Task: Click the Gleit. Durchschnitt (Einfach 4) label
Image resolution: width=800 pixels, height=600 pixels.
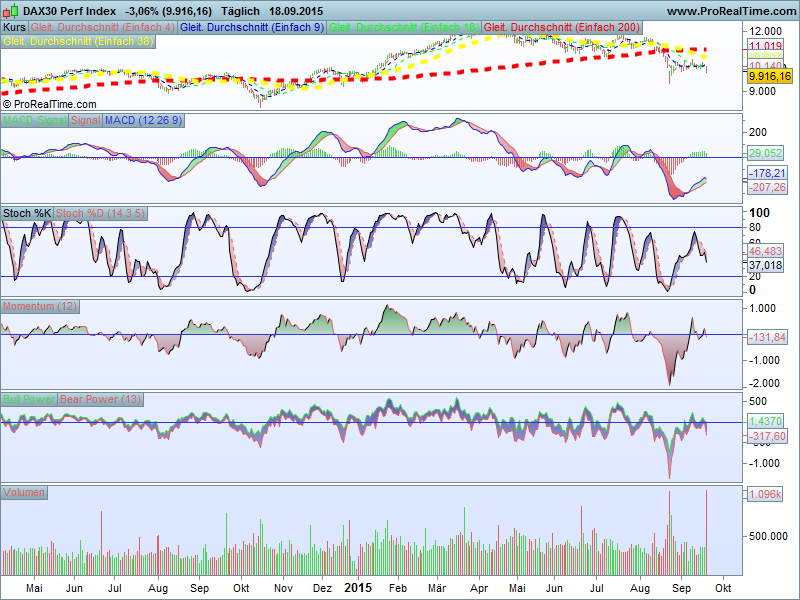Action: pos(103,27)
